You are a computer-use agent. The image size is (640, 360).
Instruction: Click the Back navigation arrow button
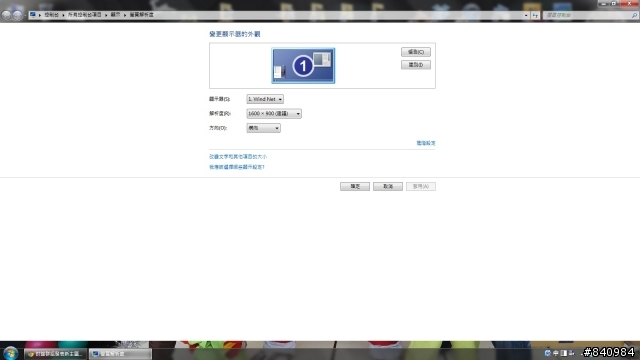coord(6,15)
